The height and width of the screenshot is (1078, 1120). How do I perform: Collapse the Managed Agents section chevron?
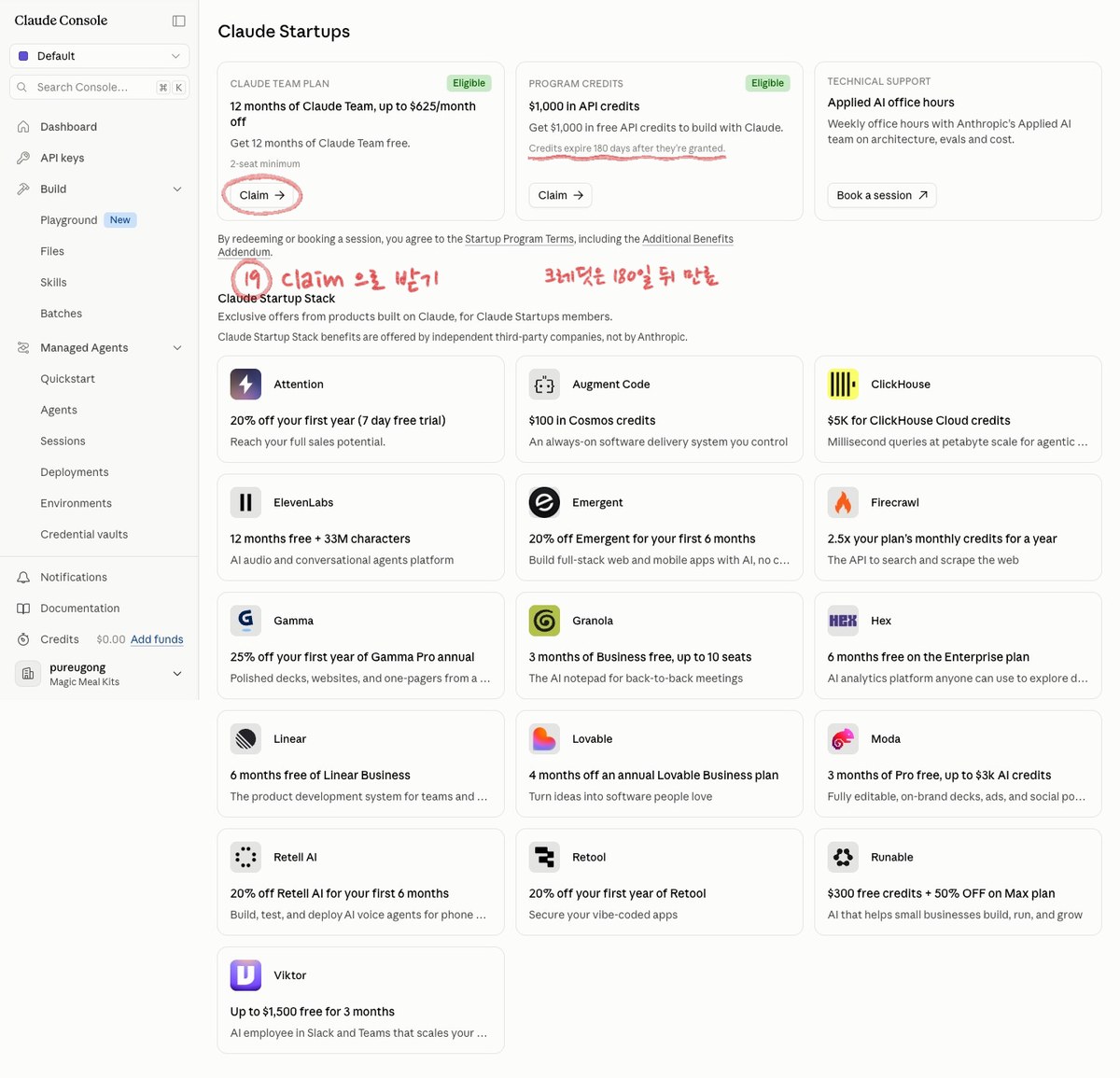(176, 348)
